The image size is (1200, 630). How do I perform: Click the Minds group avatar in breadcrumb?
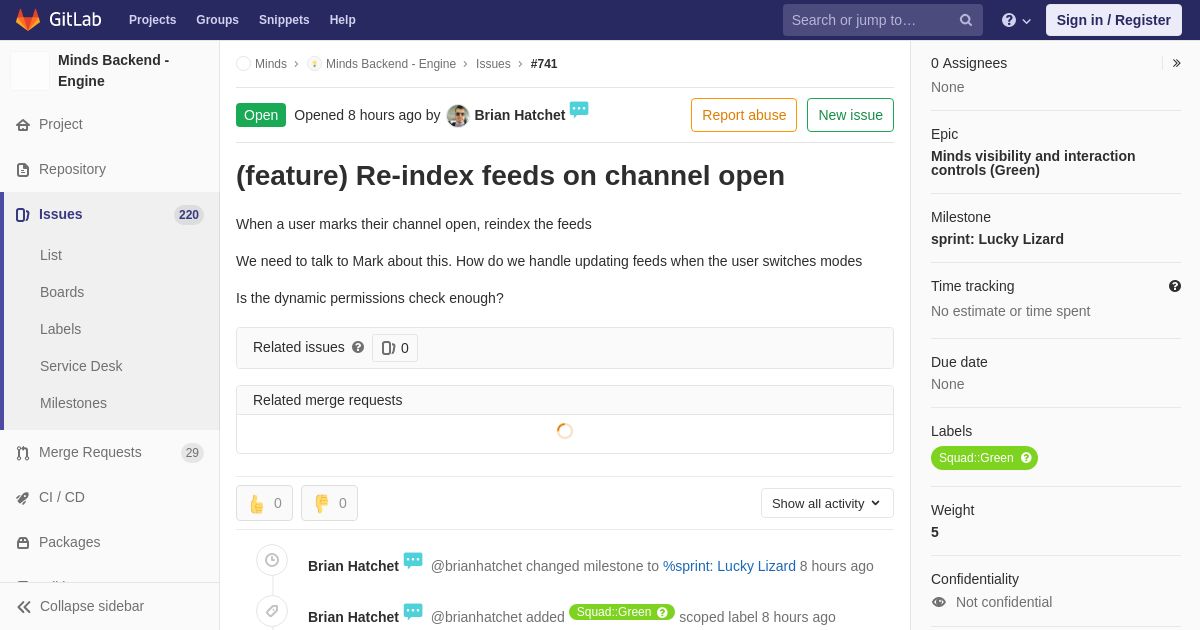click(243, 64)
